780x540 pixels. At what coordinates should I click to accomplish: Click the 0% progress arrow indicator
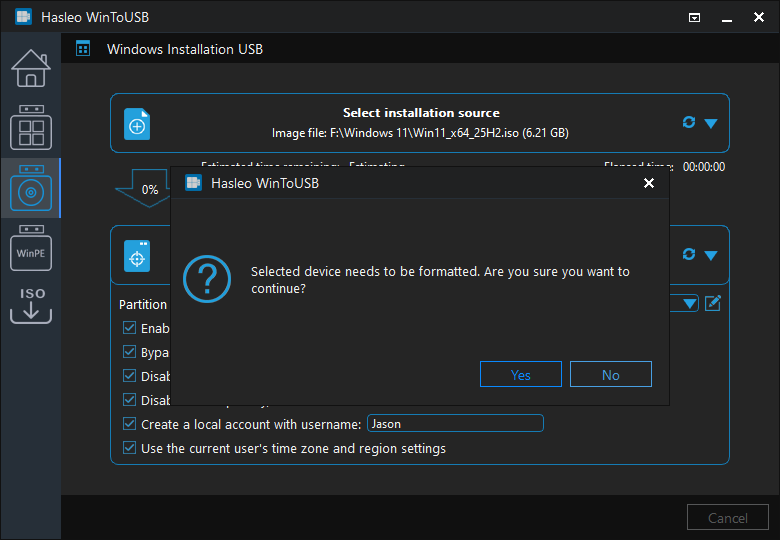144,188
